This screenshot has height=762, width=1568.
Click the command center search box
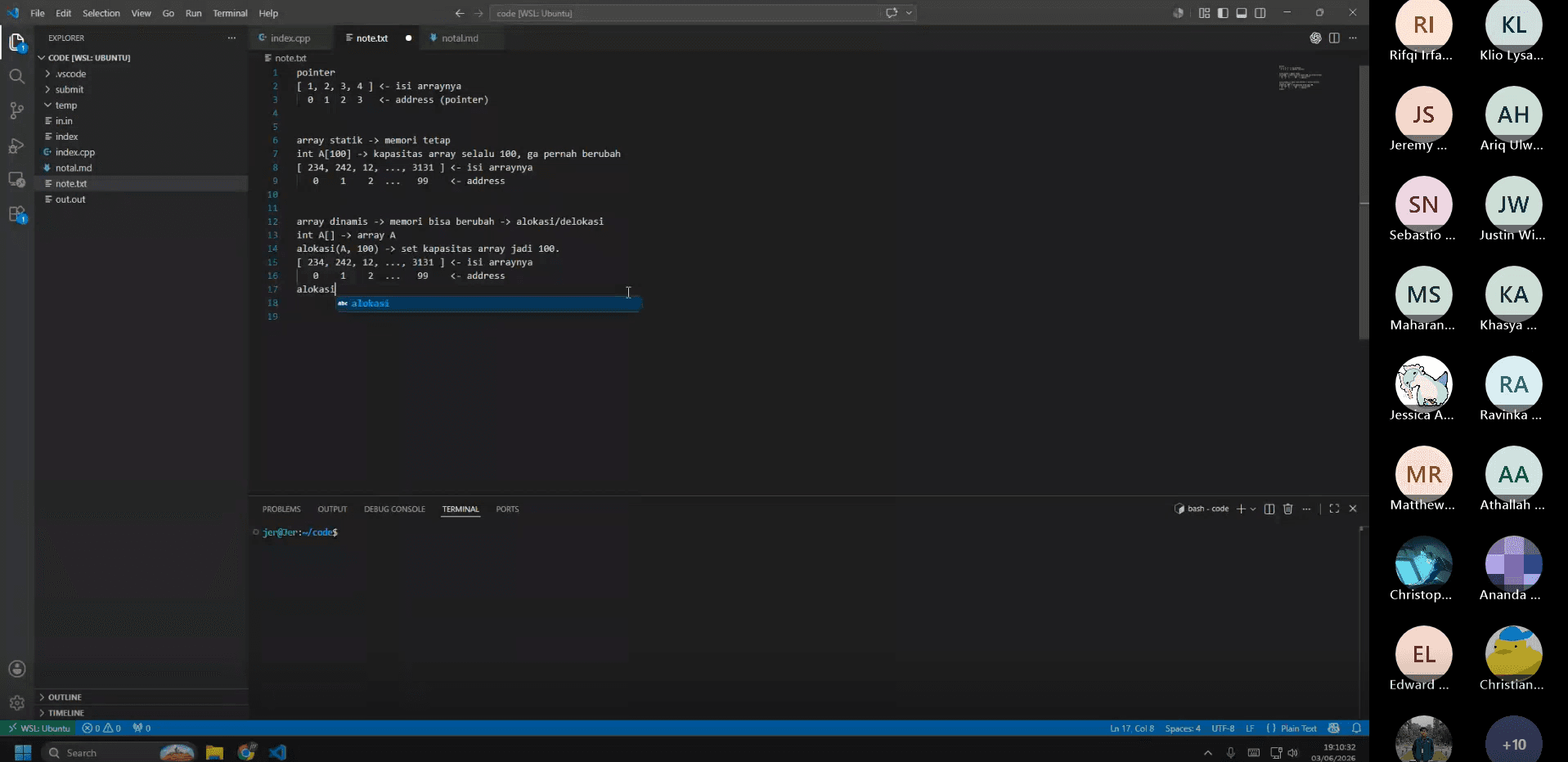pyautogui.click(x=685, y=13)
